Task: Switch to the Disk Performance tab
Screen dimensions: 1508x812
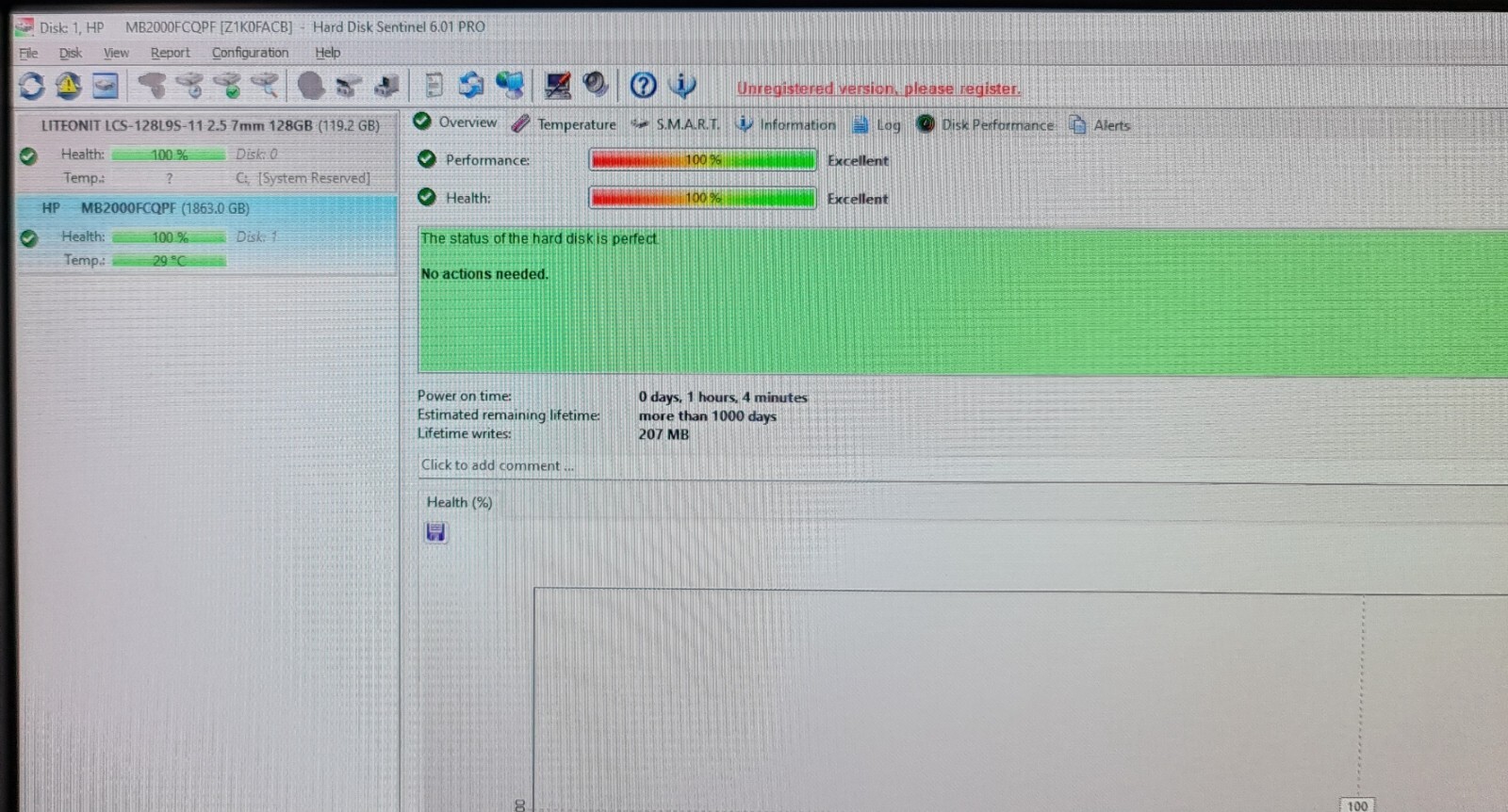Action: tap(985, 124)
